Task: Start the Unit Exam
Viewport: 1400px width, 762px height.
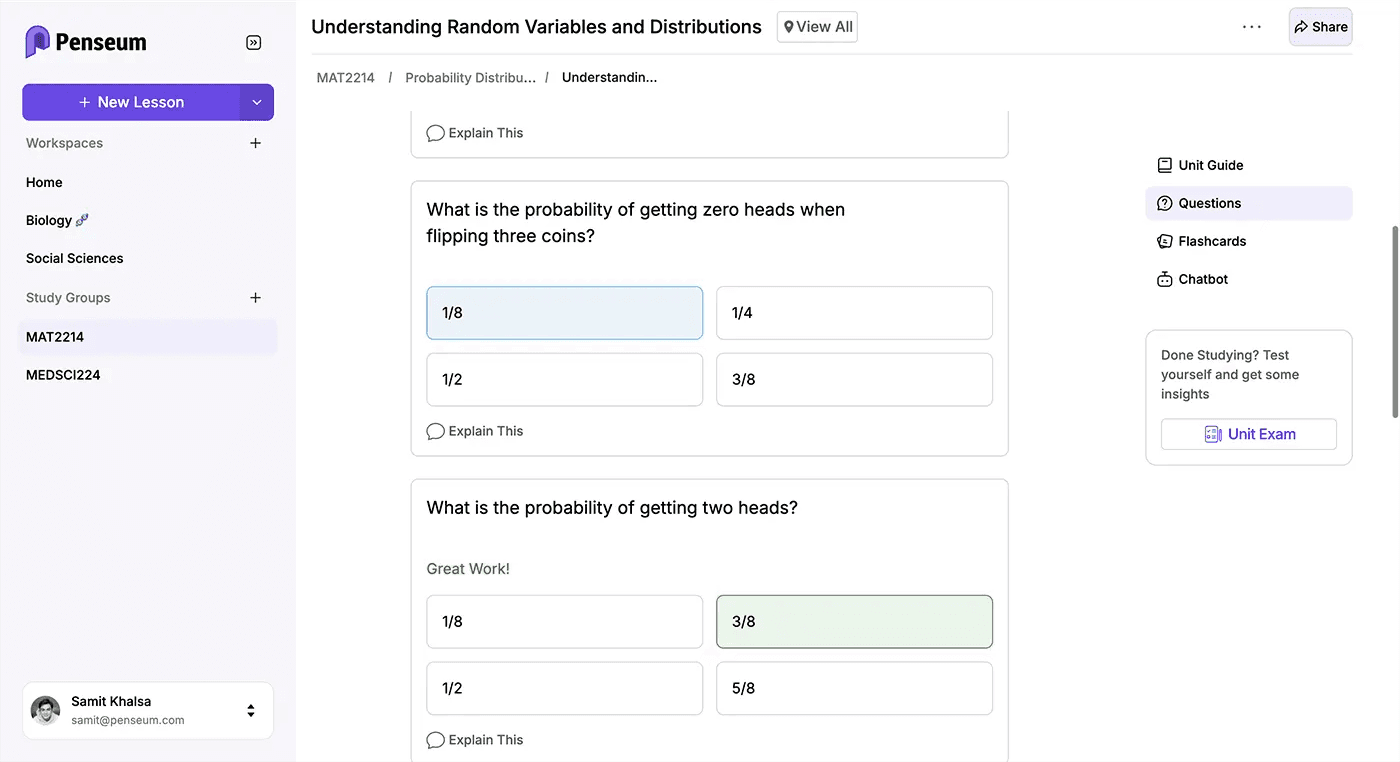Action: pyautogui.click(x=1248, y=434)
